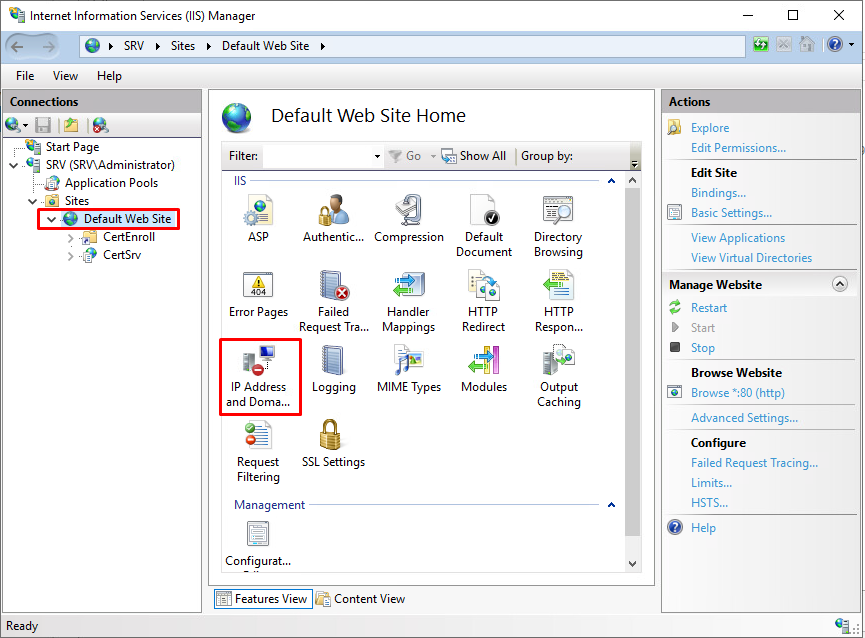Open the Logging feature

333,369
